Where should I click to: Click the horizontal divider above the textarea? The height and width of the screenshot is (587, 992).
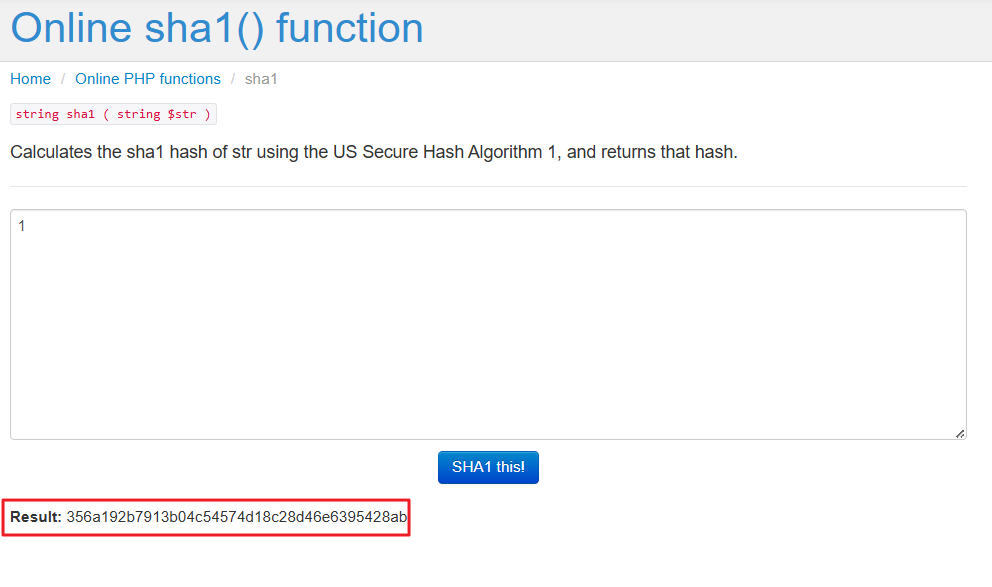(x=488, y=186)
